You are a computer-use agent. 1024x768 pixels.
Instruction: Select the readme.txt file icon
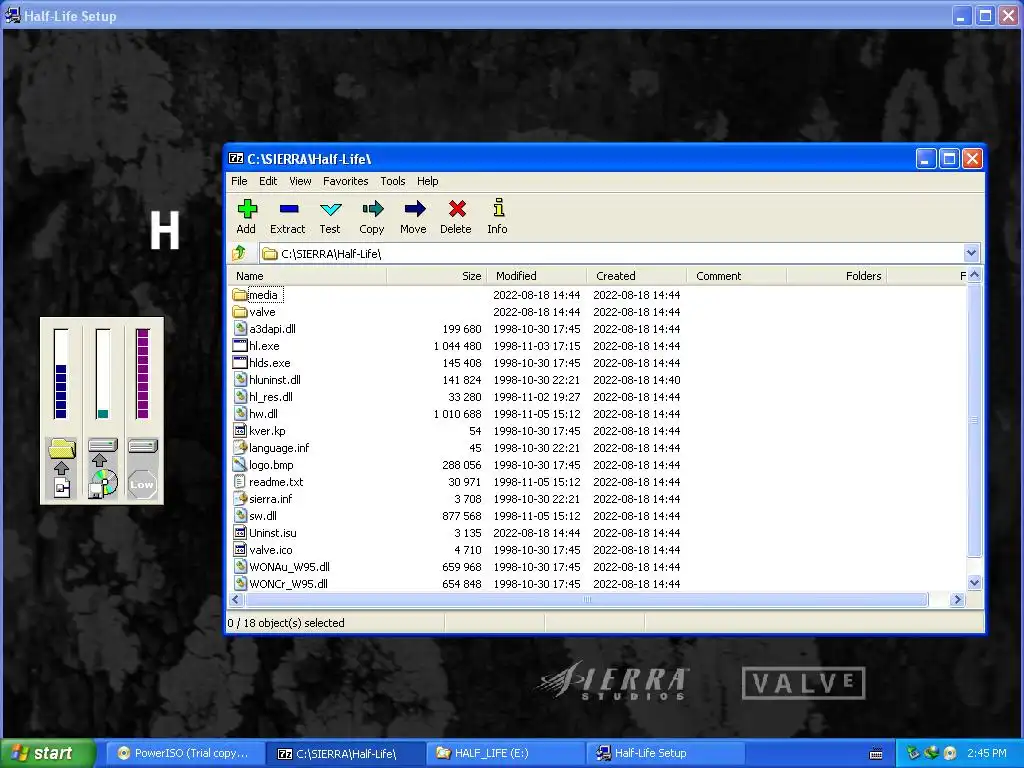click(240, 482)
